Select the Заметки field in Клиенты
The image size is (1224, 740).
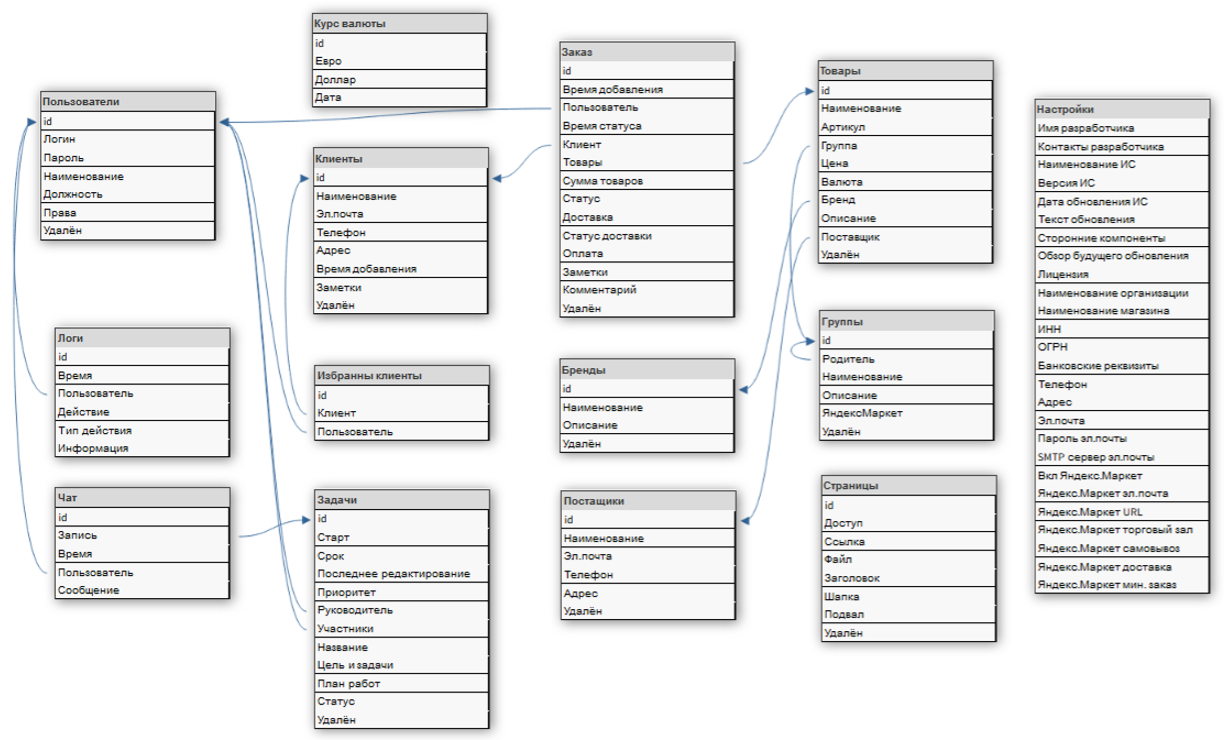(x=400, y=287)
